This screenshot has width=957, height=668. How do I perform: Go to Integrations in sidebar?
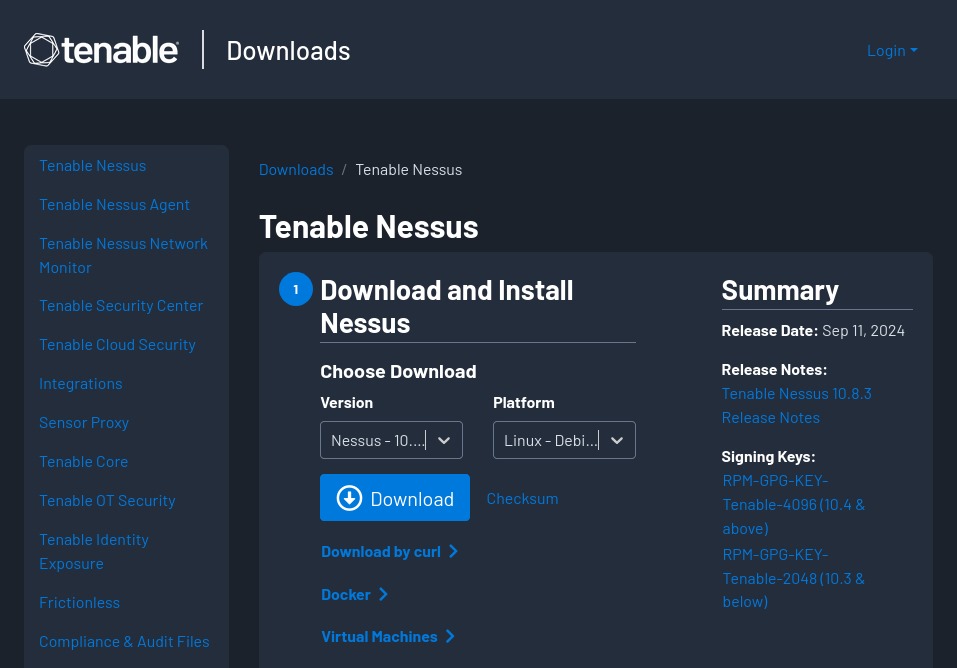80,384
